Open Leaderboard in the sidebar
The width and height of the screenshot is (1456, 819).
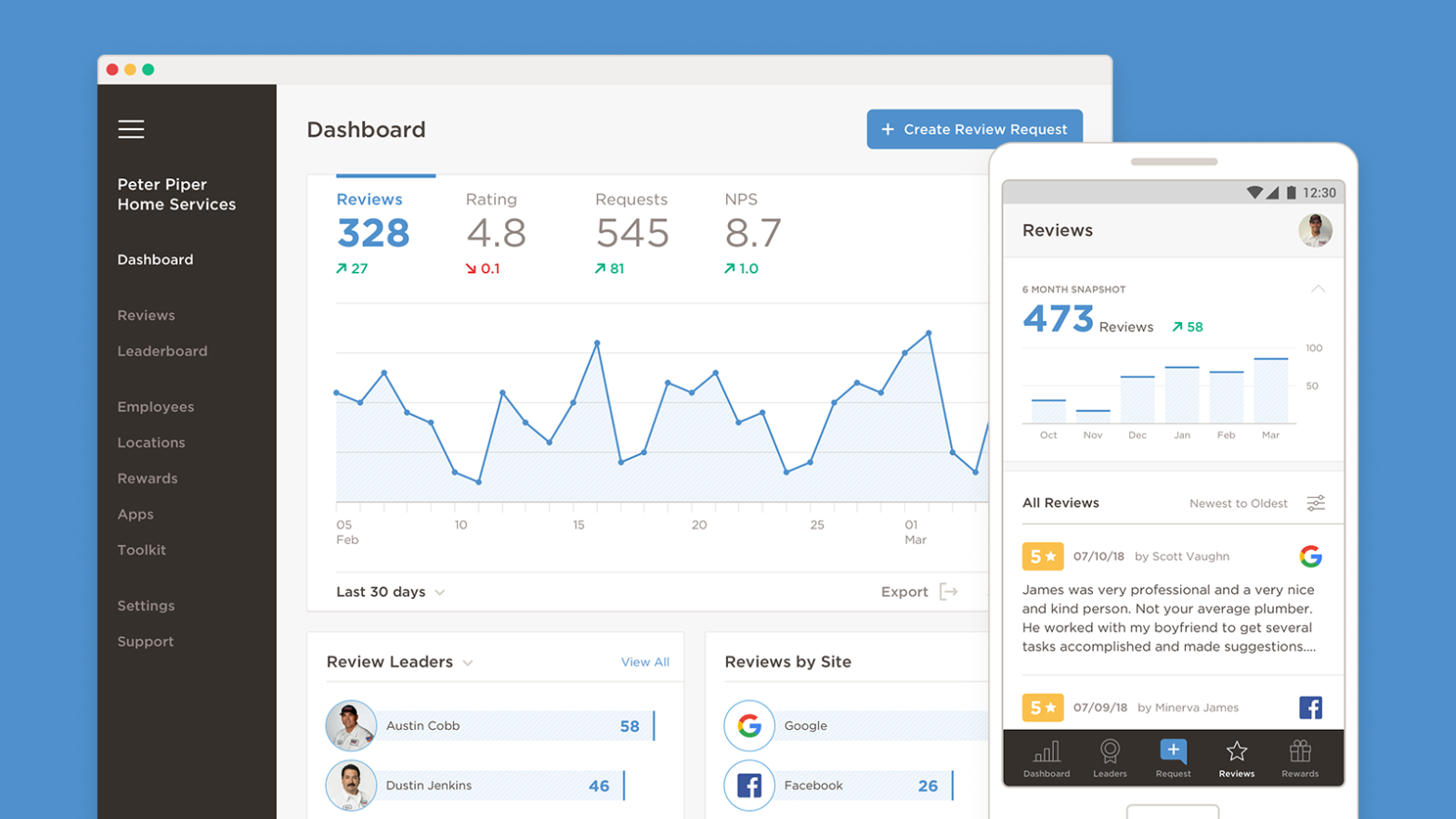tap(162, 351)
